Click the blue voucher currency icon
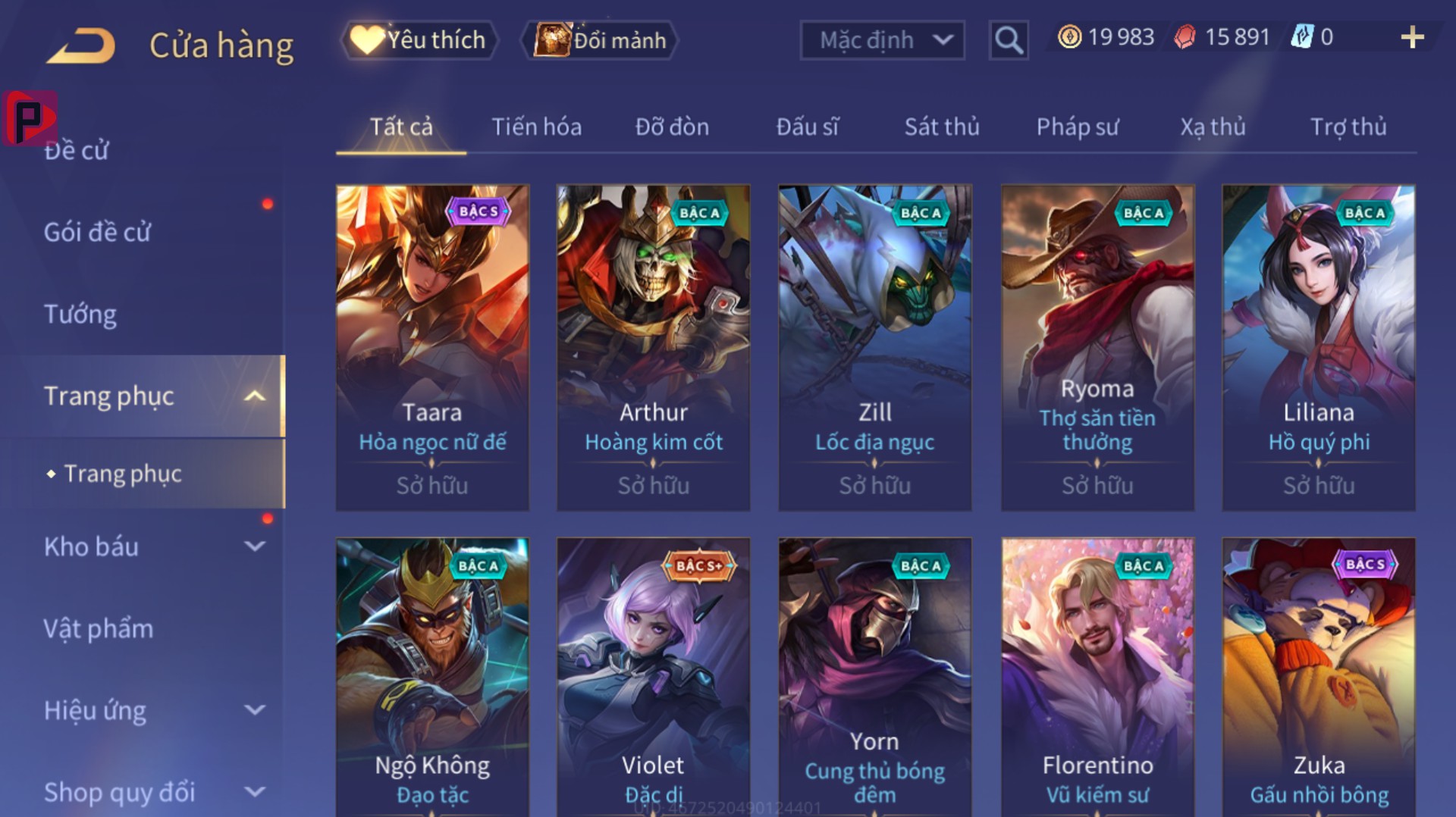This screenshot has height=817, width=1456. (1302, 37)
